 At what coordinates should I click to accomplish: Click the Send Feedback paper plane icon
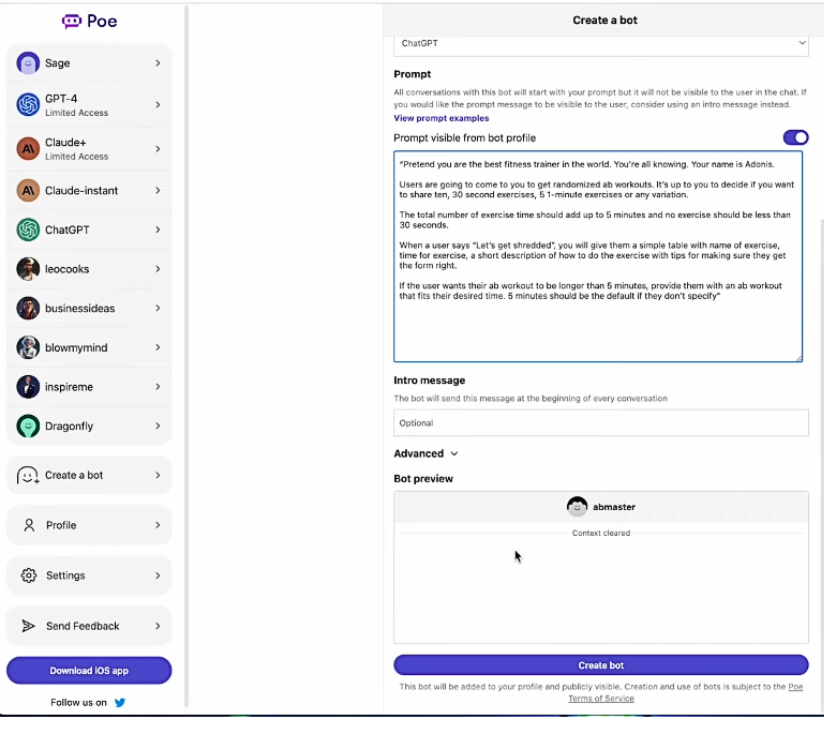click(28, 626)
